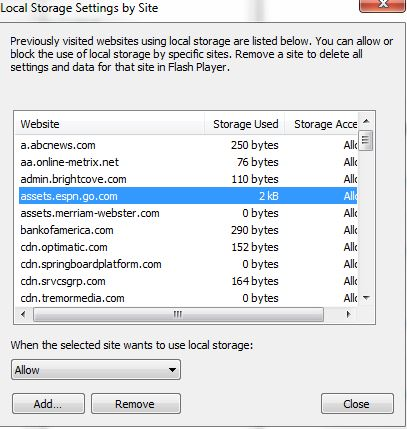This screenshot has width=407, height=429.
Task: Click the list's vertical scroll up arrow
Action: [366, 122]
